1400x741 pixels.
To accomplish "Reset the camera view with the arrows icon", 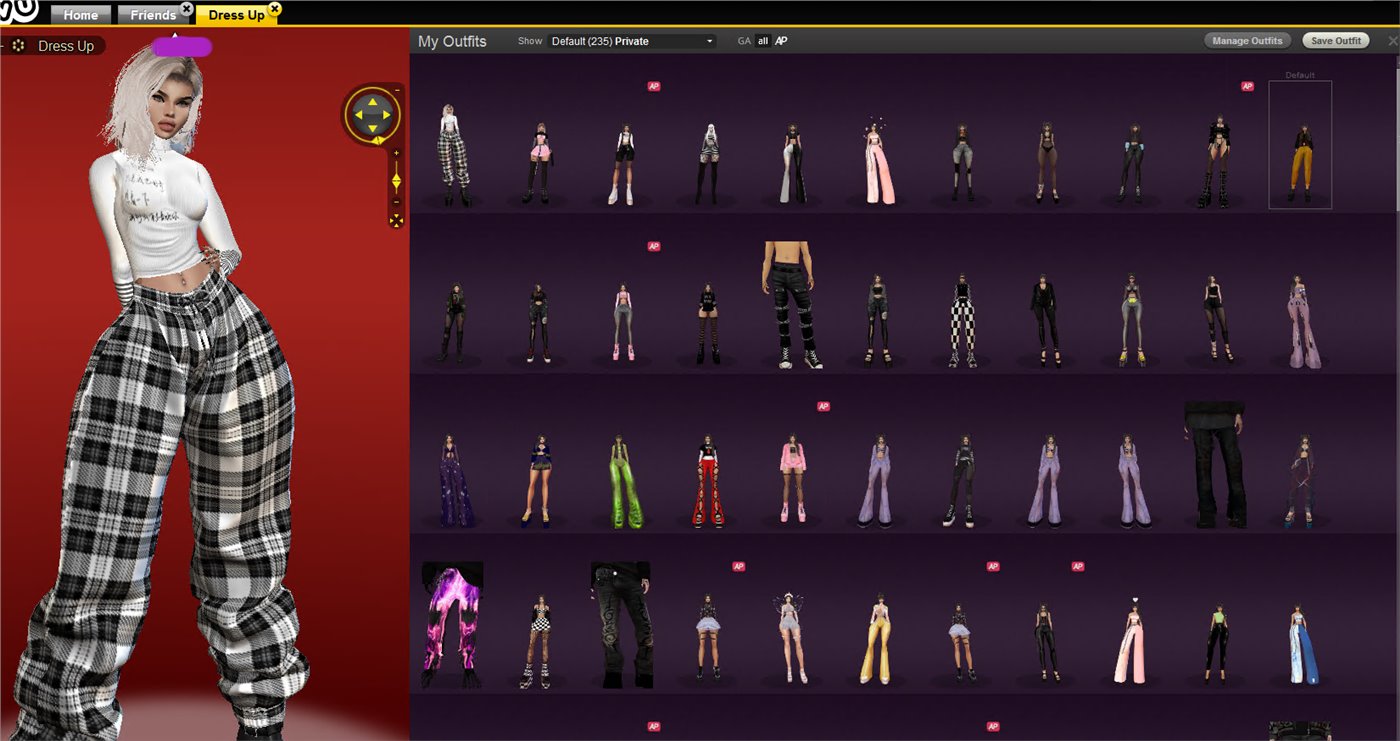I will (x=396, y=220).
